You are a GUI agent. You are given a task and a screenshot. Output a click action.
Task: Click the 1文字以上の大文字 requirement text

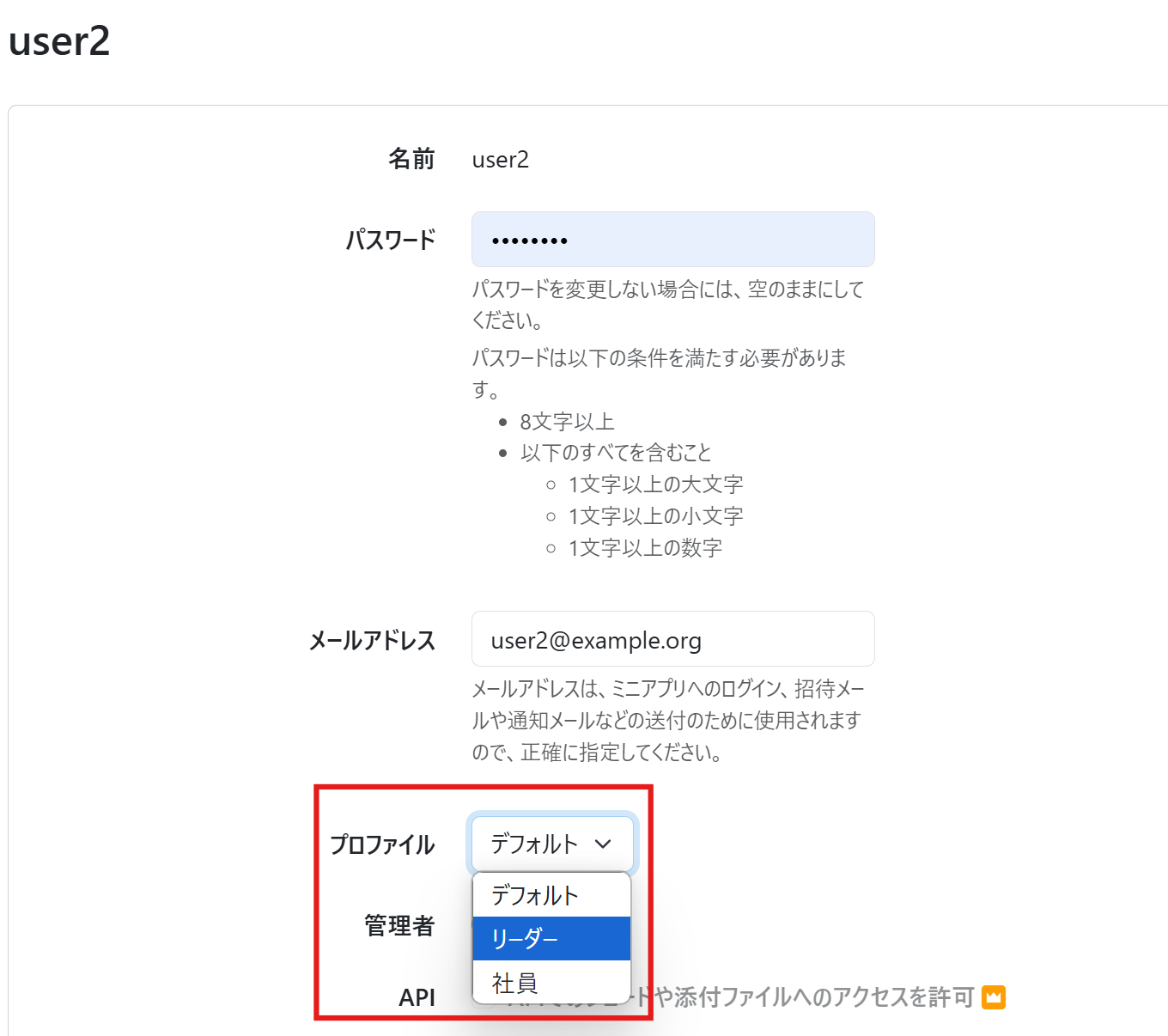point(656,484)
